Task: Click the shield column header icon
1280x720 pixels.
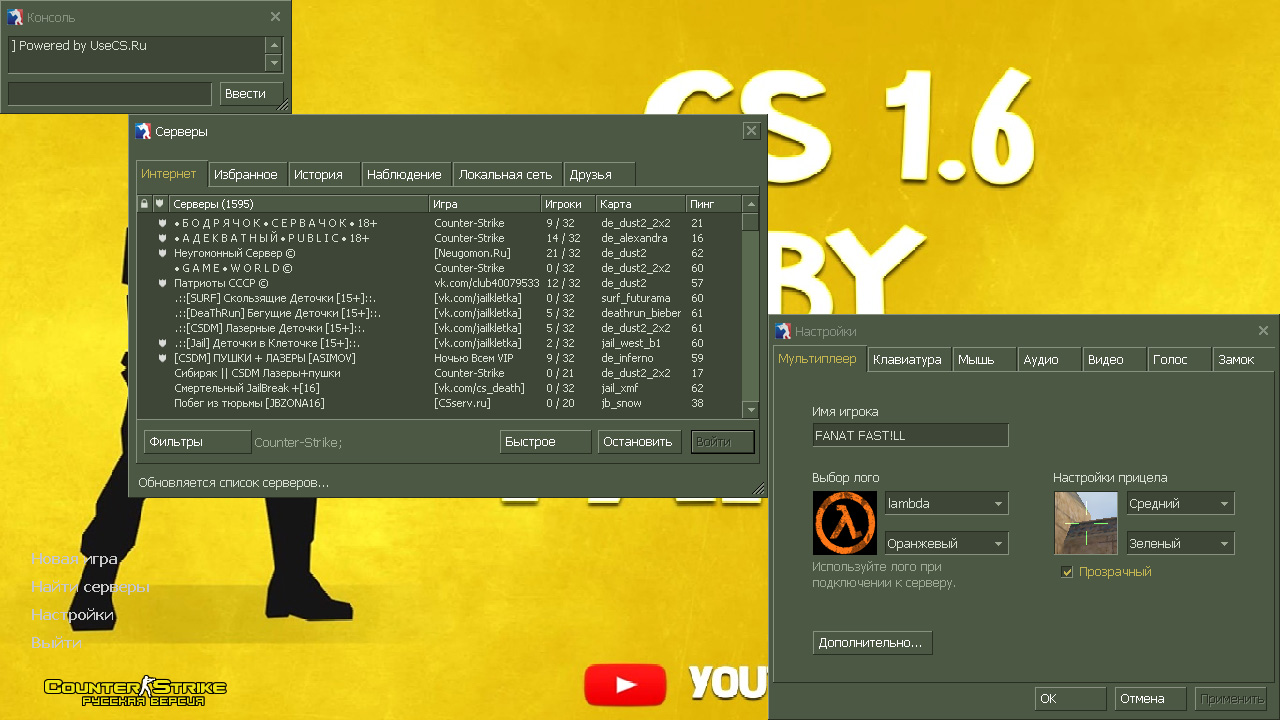Action: click(159, 204)
